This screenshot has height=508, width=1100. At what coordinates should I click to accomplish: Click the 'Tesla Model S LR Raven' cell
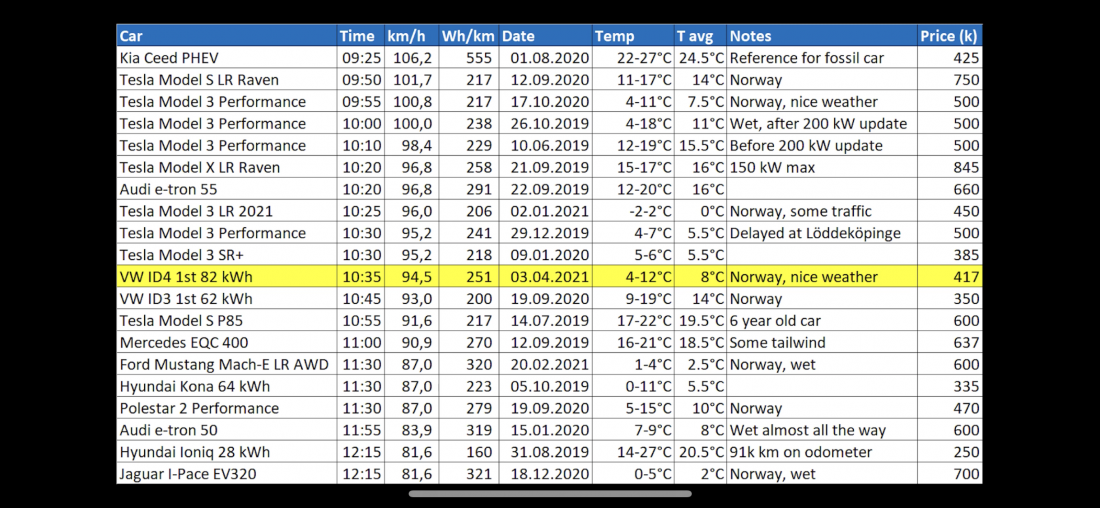tap(227, 80)
